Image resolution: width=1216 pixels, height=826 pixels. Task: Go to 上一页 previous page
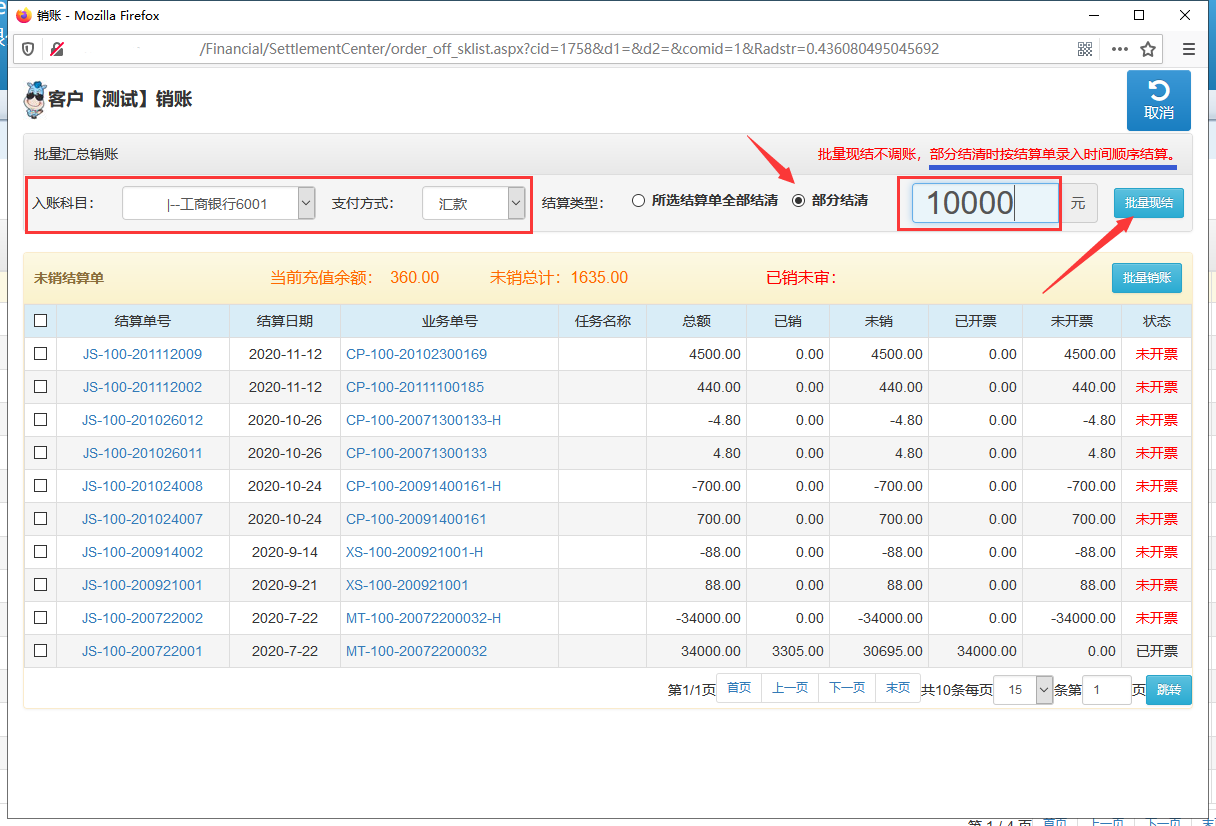click(790, 688)
